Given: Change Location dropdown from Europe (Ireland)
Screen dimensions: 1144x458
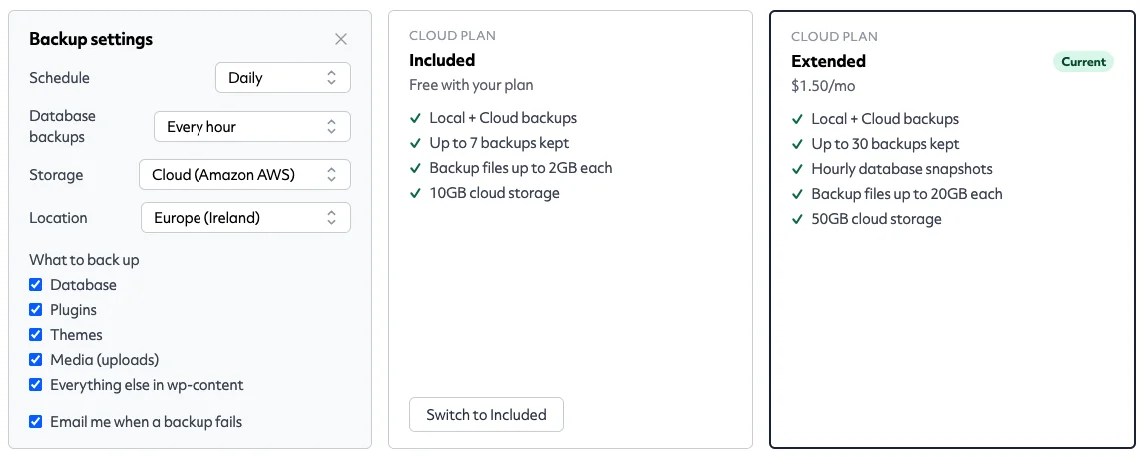Looking at the screenshot, I should 246,217.
